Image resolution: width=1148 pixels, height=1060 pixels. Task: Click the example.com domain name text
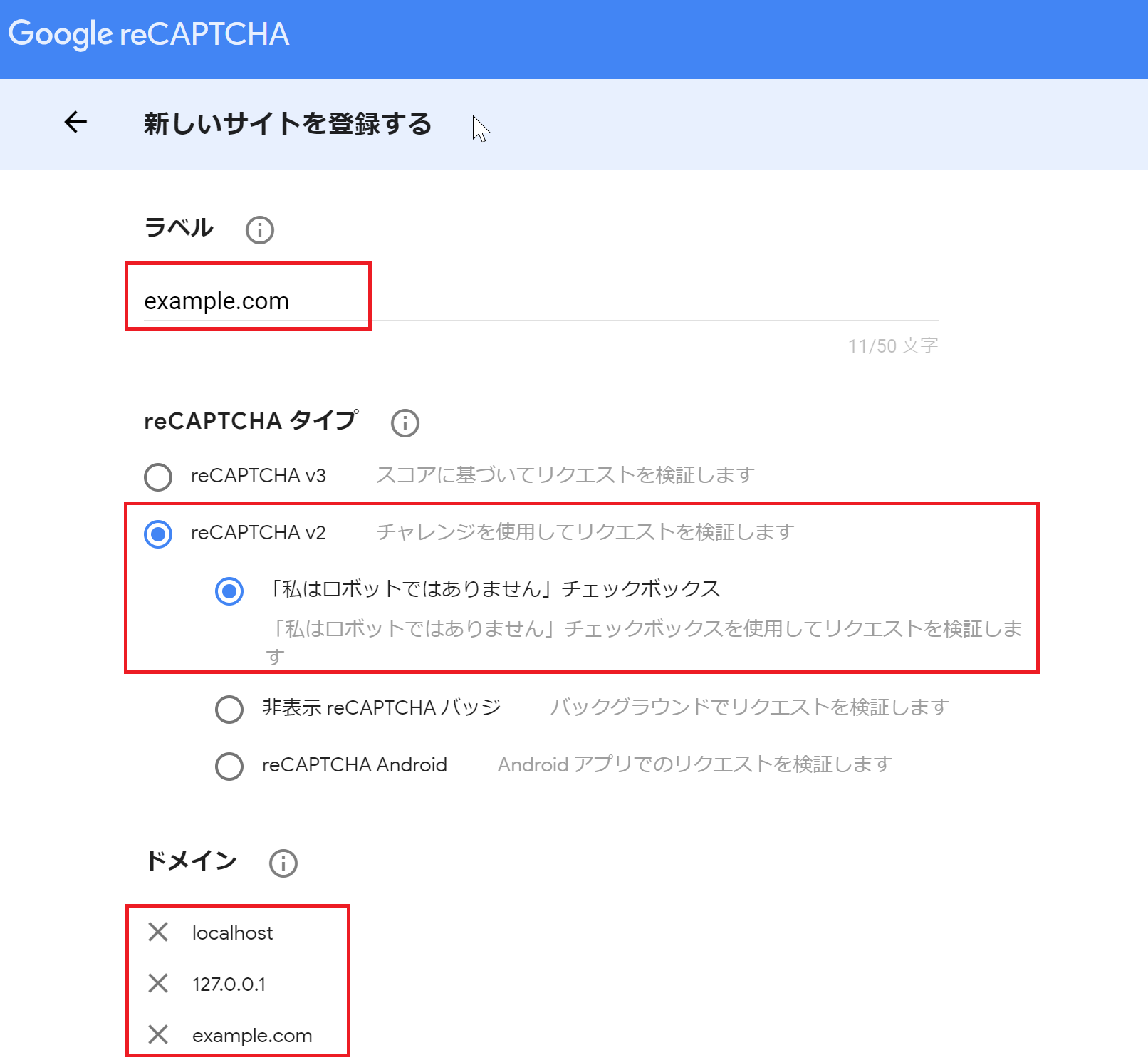[x=252, y=1036]
